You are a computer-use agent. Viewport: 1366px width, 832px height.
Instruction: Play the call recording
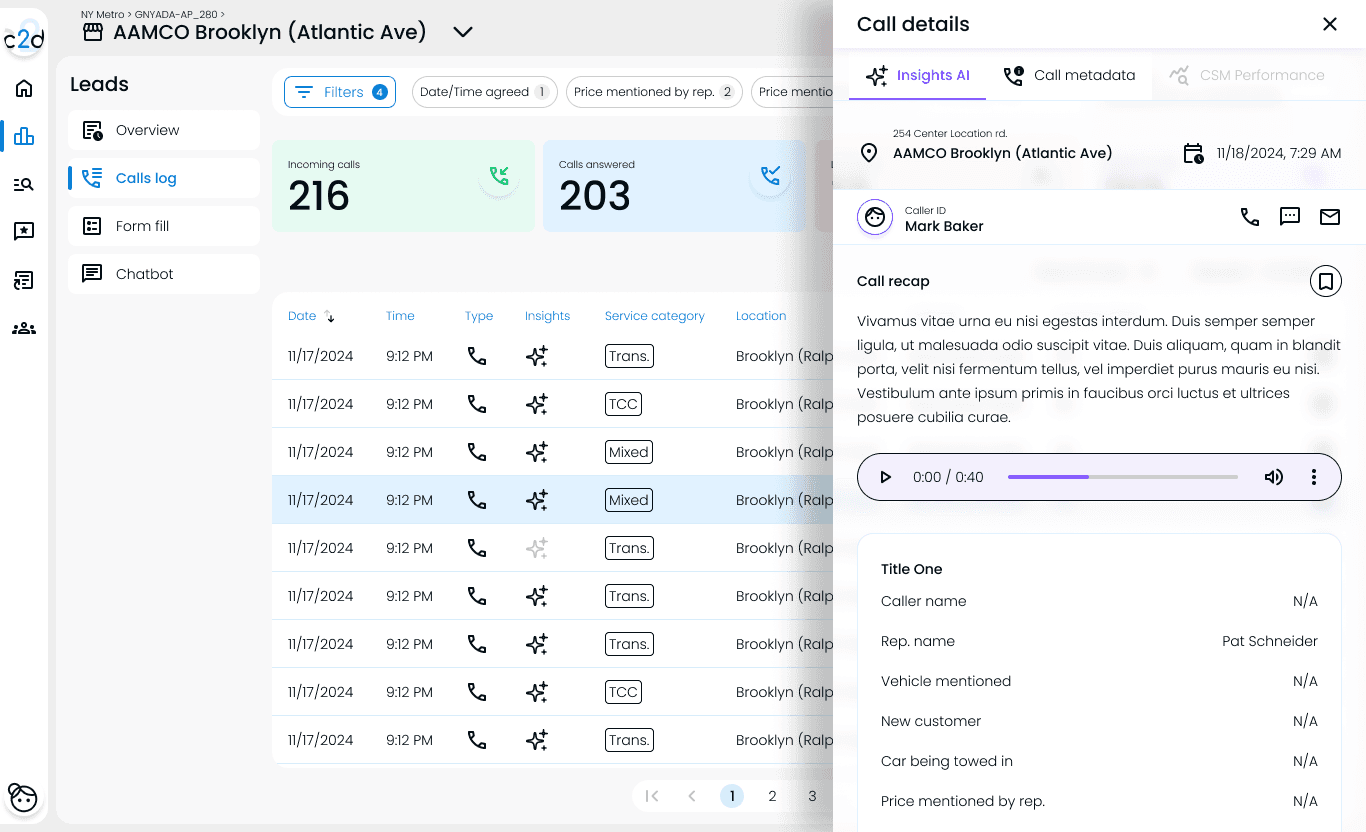tap(885, 477)
